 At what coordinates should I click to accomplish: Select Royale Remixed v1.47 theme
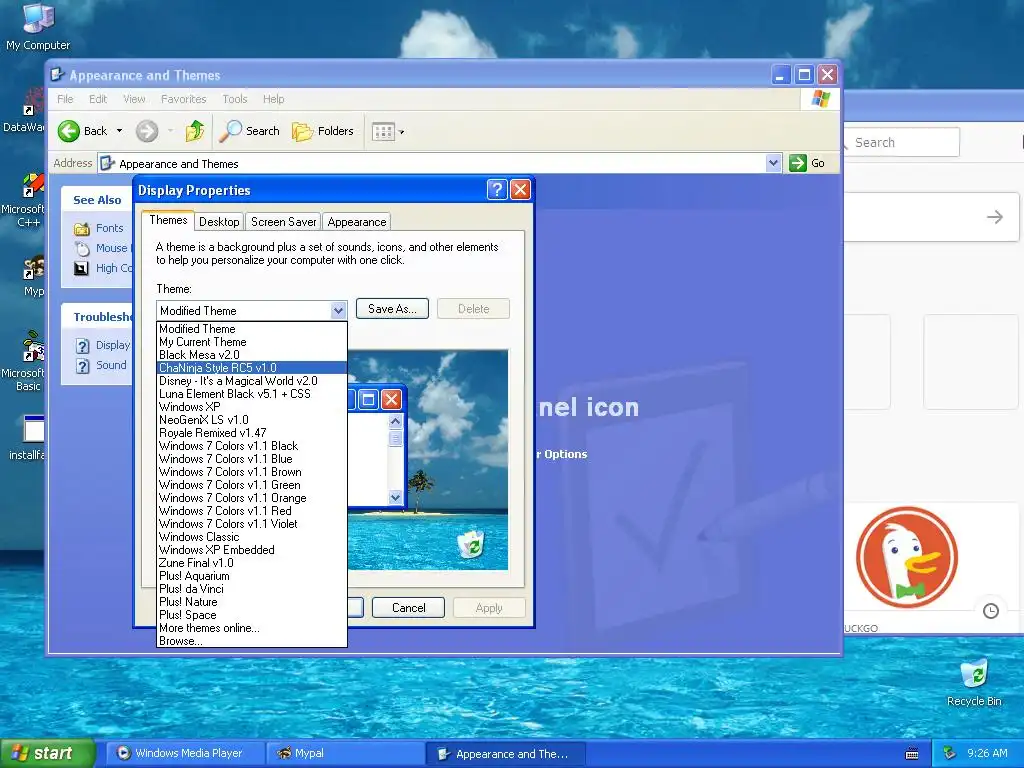tap(252, 433)
